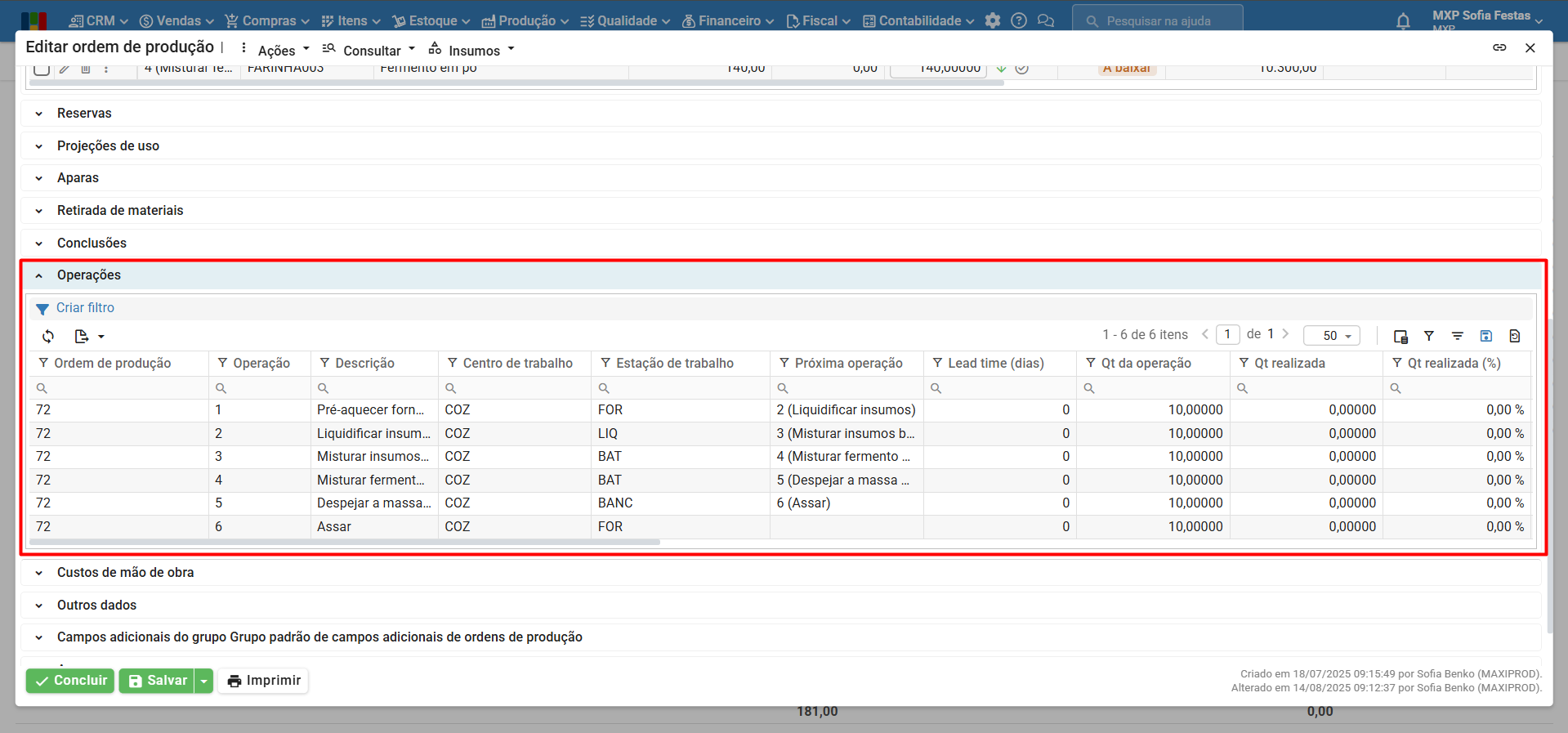This screenshot has width=1568, height=733.
Task: Open the settings gear in top bar
Action: 993,21
